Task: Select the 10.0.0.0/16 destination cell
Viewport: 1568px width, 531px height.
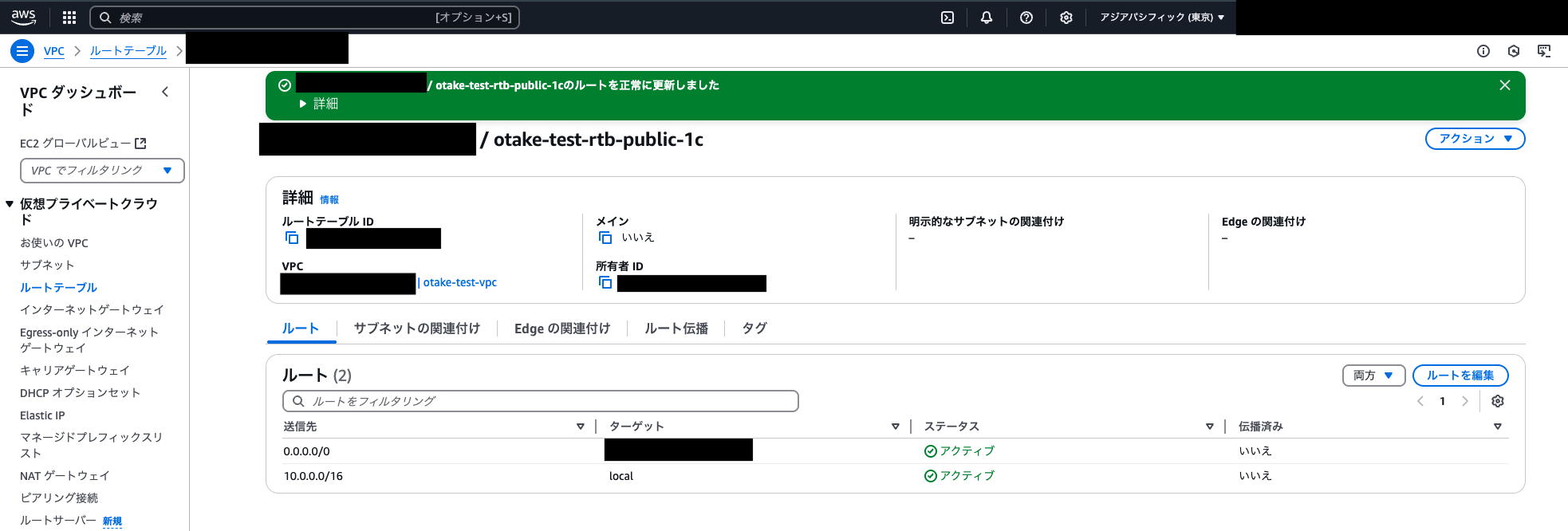Action: (313, 476)
